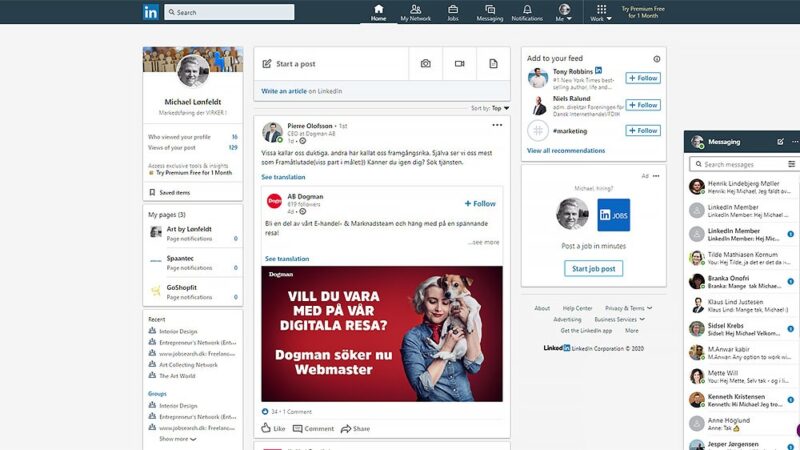
Task: Open Sidsel Krebs conversation
Action: (742, 329)
